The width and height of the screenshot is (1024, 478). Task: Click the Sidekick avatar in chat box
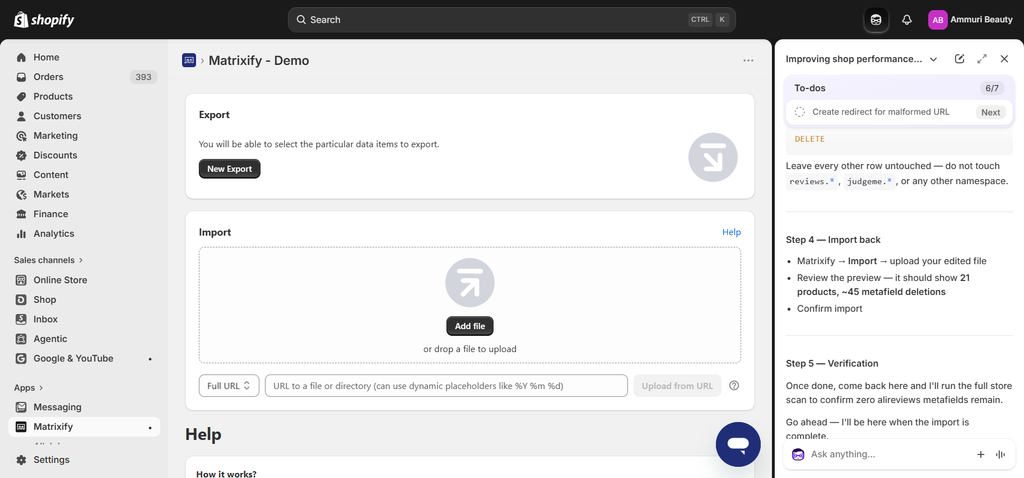pos(797,454)
